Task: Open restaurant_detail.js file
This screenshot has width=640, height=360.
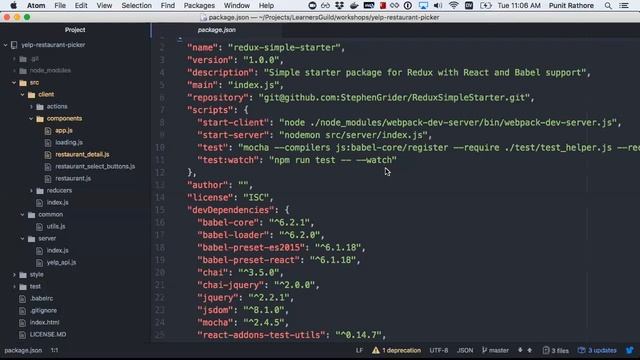Action: tap(82, 154)
